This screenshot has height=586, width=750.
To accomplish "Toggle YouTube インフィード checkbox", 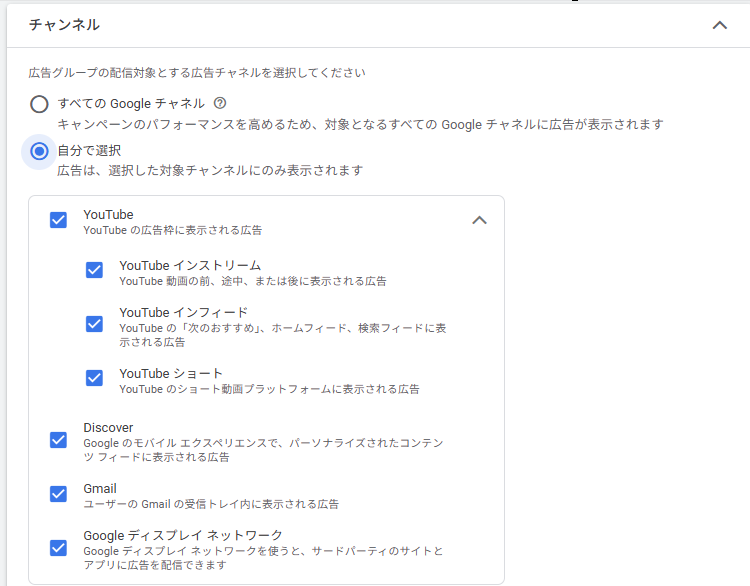I will point(94,324).
